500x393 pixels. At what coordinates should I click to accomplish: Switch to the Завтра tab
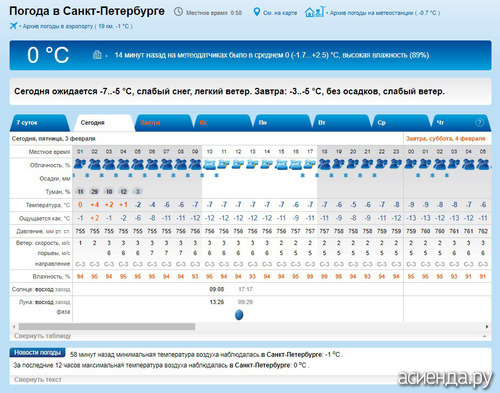point(164,123)
